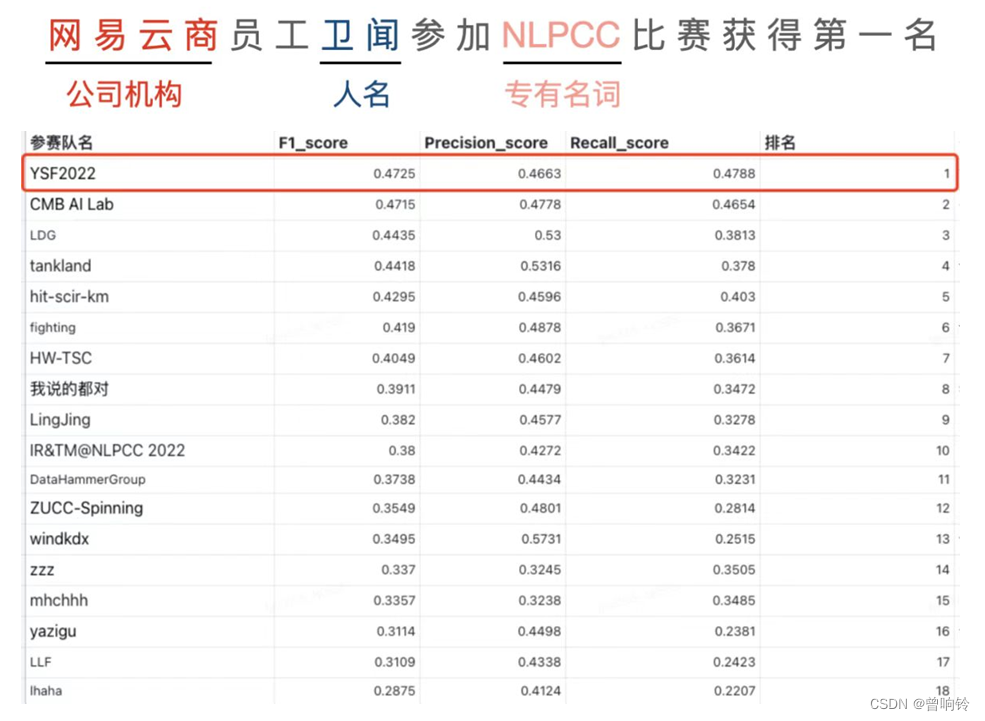Click the 卫闻 name in the heading
The height and width of the screenshot is (721, 985).
coord(361,35)
